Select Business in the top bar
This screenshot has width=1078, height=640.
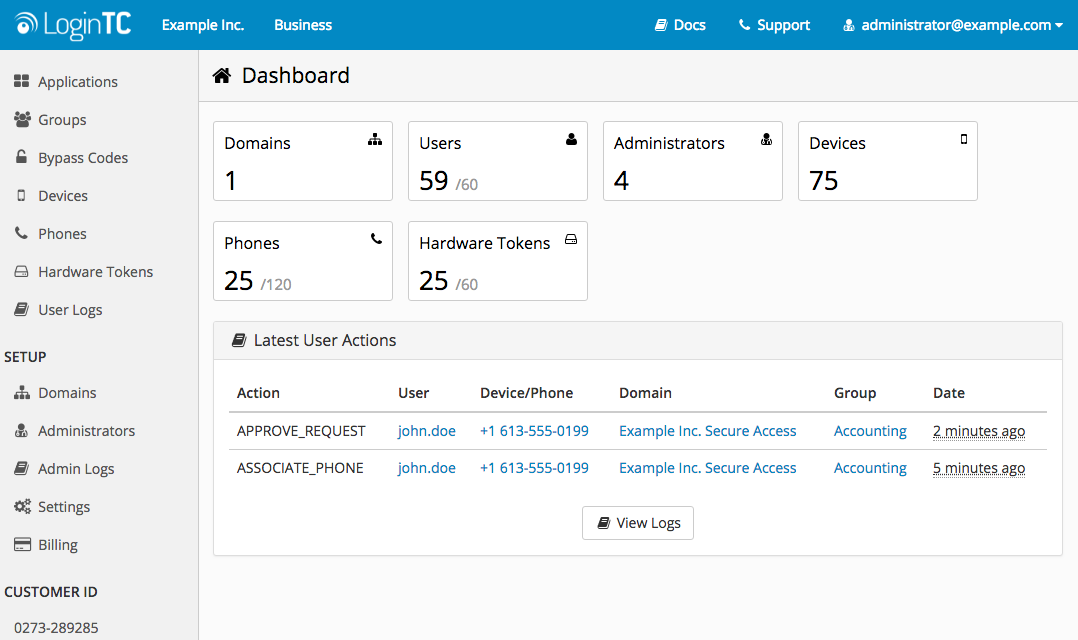[x=302, y=25]
